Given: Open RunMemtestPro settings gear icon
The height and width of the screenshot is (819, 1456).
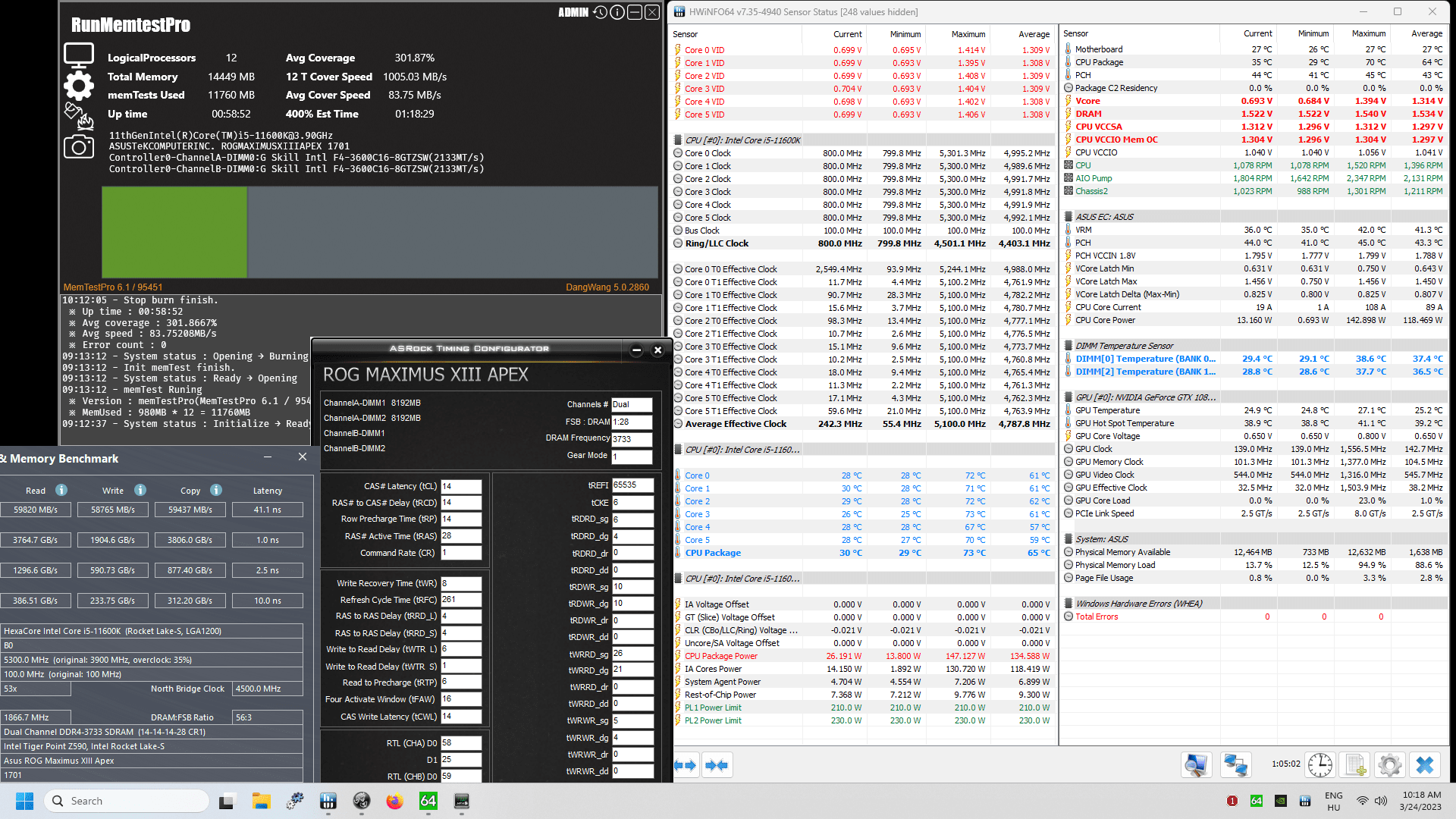Looking at the screenshot, I should pyautogui.click(x=79, y=86).
